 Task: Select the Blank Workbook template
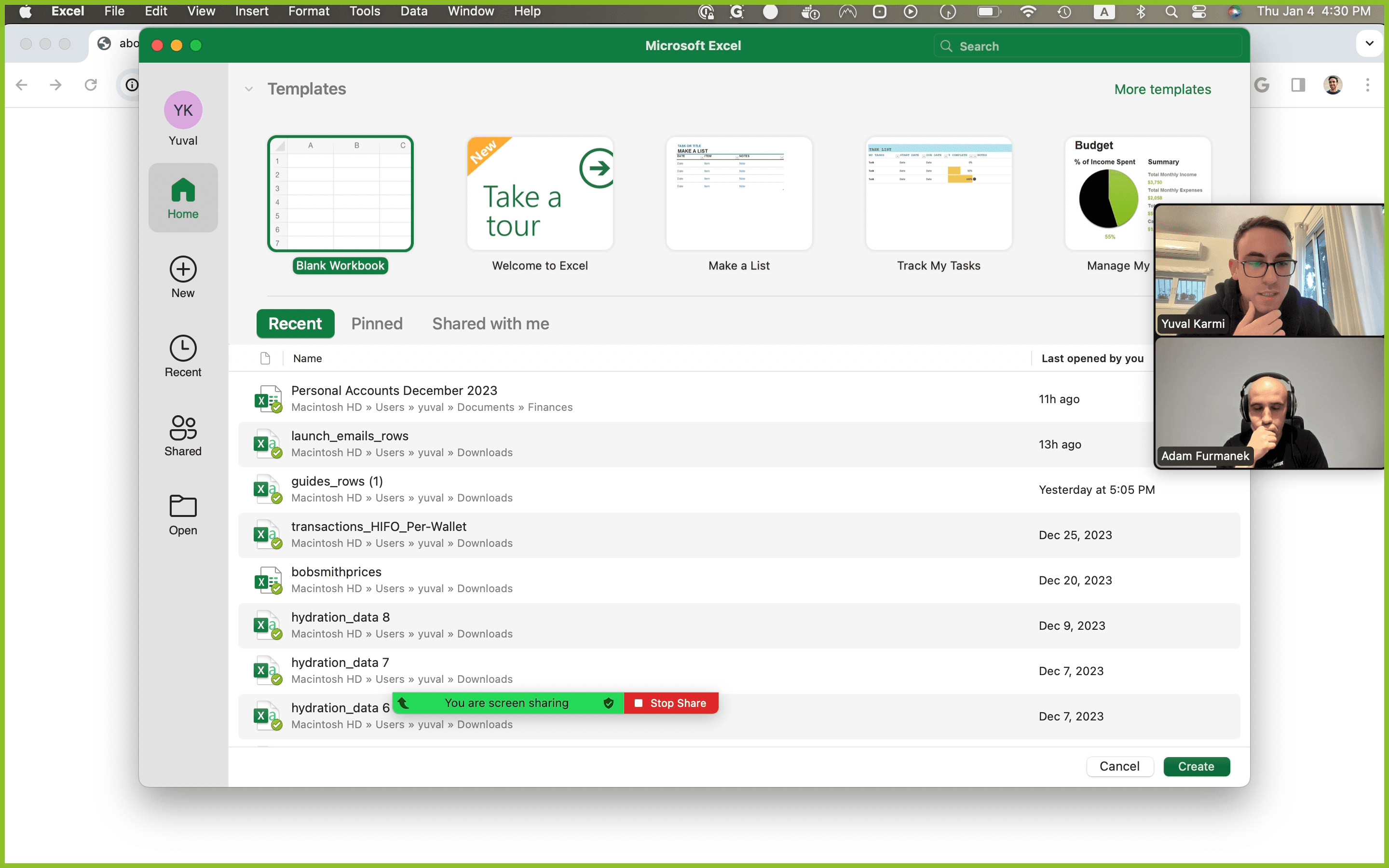340,205
